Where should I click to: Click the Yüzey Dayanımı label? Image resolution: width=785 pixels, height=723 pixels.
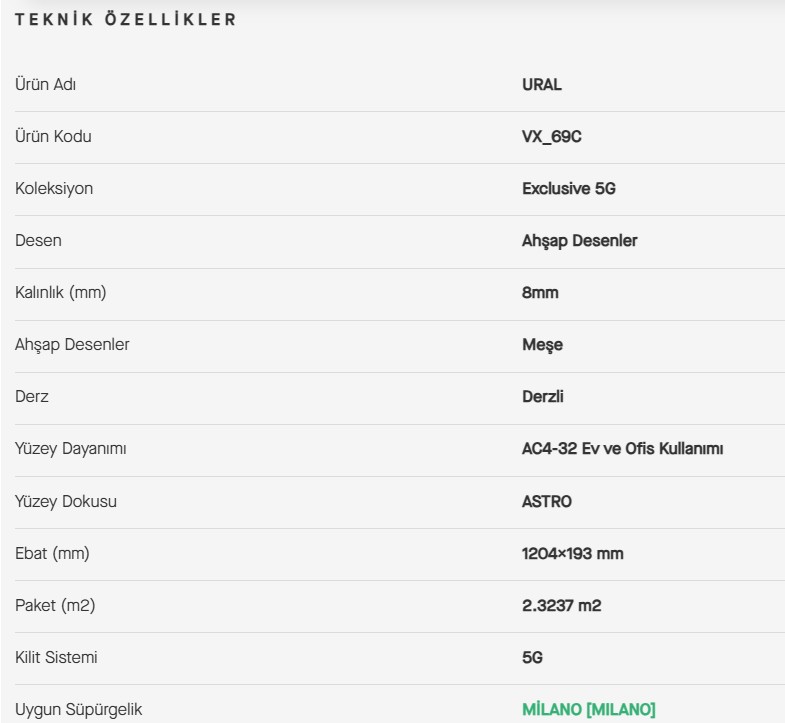tap(71, 449)
